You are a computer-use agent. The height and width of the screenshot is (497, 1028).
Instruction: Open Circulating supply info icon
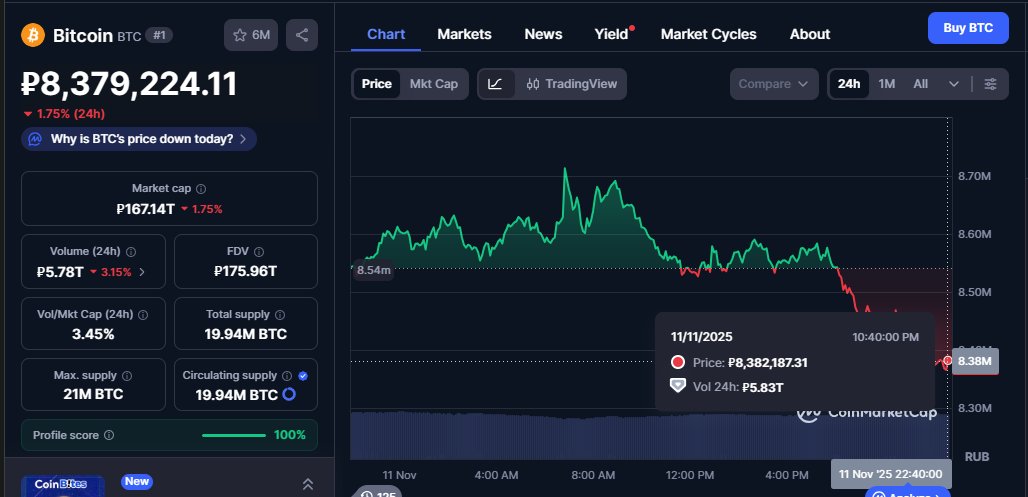pos(287,376)
